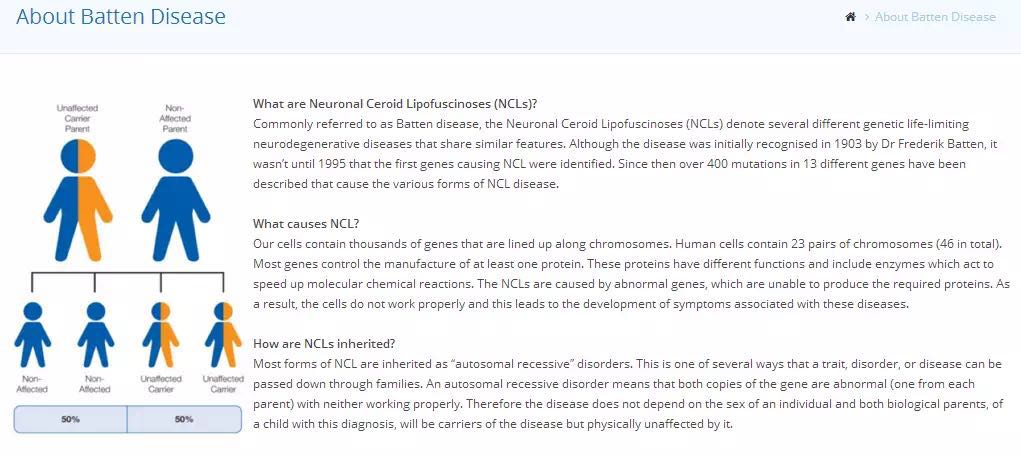Click the 'Unaffected Carrier' label under the rightmost child
Viewport: 1021px width, 455px height.
point(223,384)
